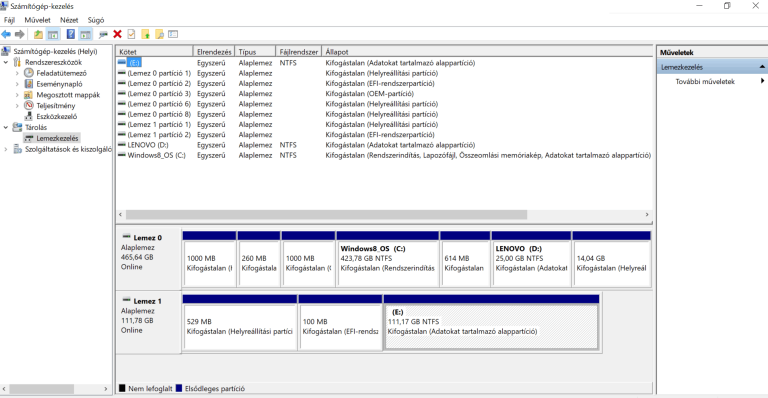Expand További műveletek submenu arrow

click(x=762, y=81)
